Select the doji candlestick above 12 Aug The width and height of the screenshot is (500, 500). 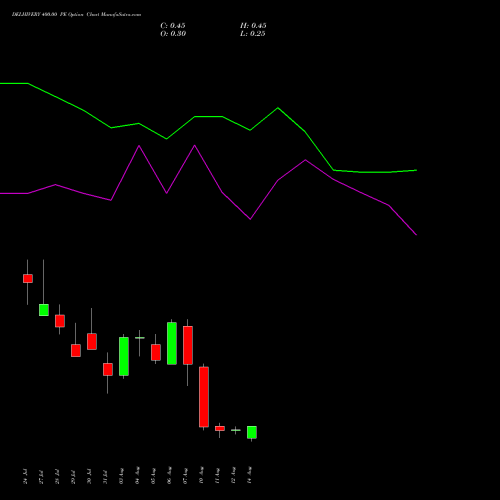236,430
